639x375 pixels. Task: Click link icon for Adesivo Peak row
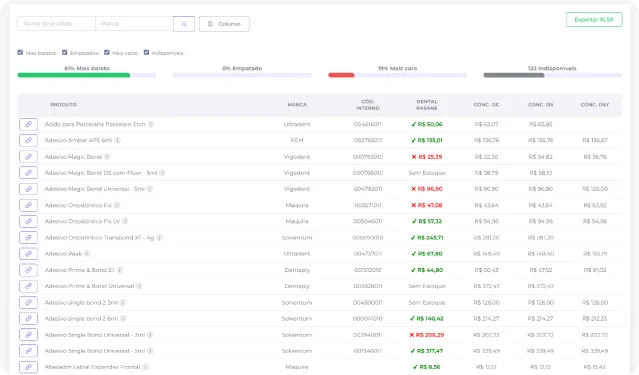tap(28, 254)
